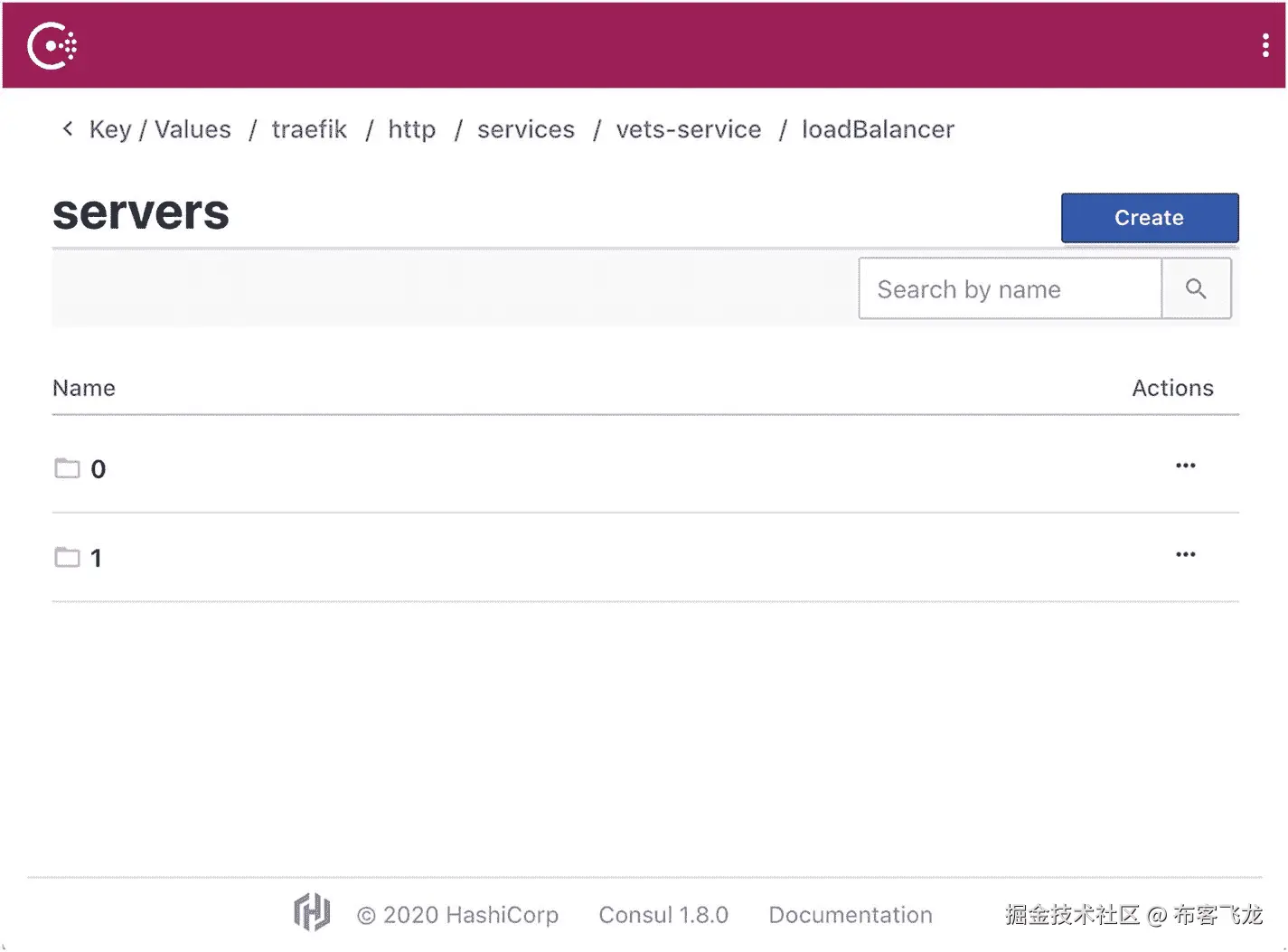Open the http breadcrumb link
The width and height of the screenshot is (1288, 952).
pos(412,130)
